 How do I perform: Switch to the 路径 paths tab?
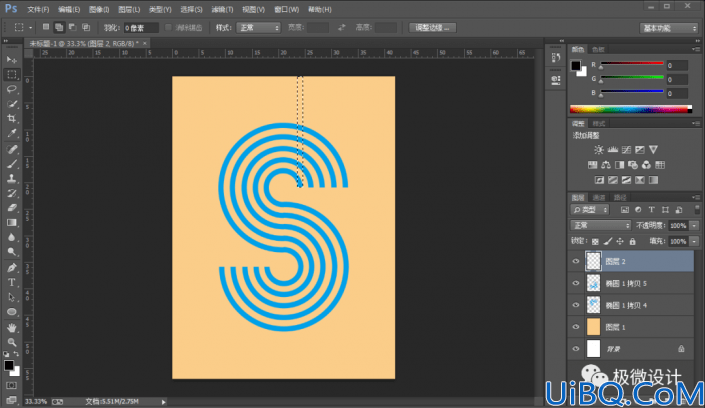point(620,198)
